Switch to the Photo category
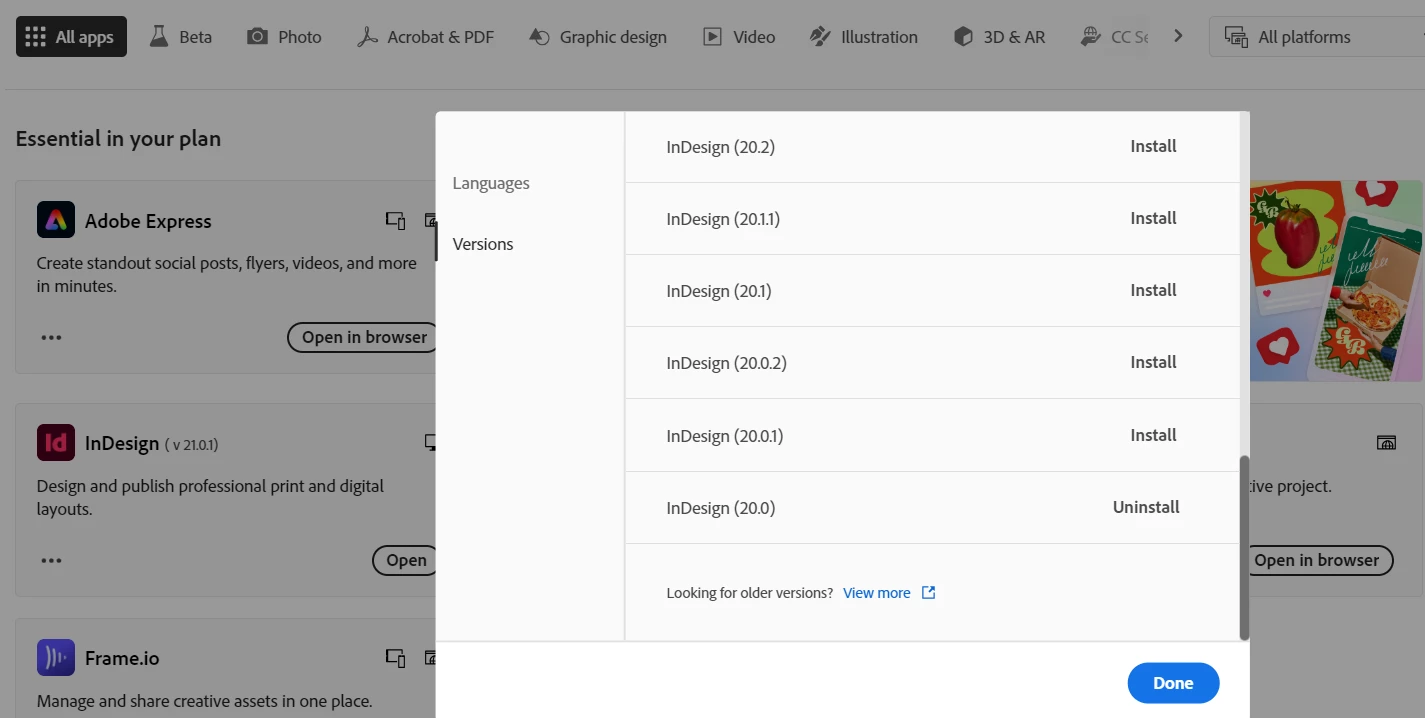1425x718 pixels. pyautogui.click(x=285, y=37)
